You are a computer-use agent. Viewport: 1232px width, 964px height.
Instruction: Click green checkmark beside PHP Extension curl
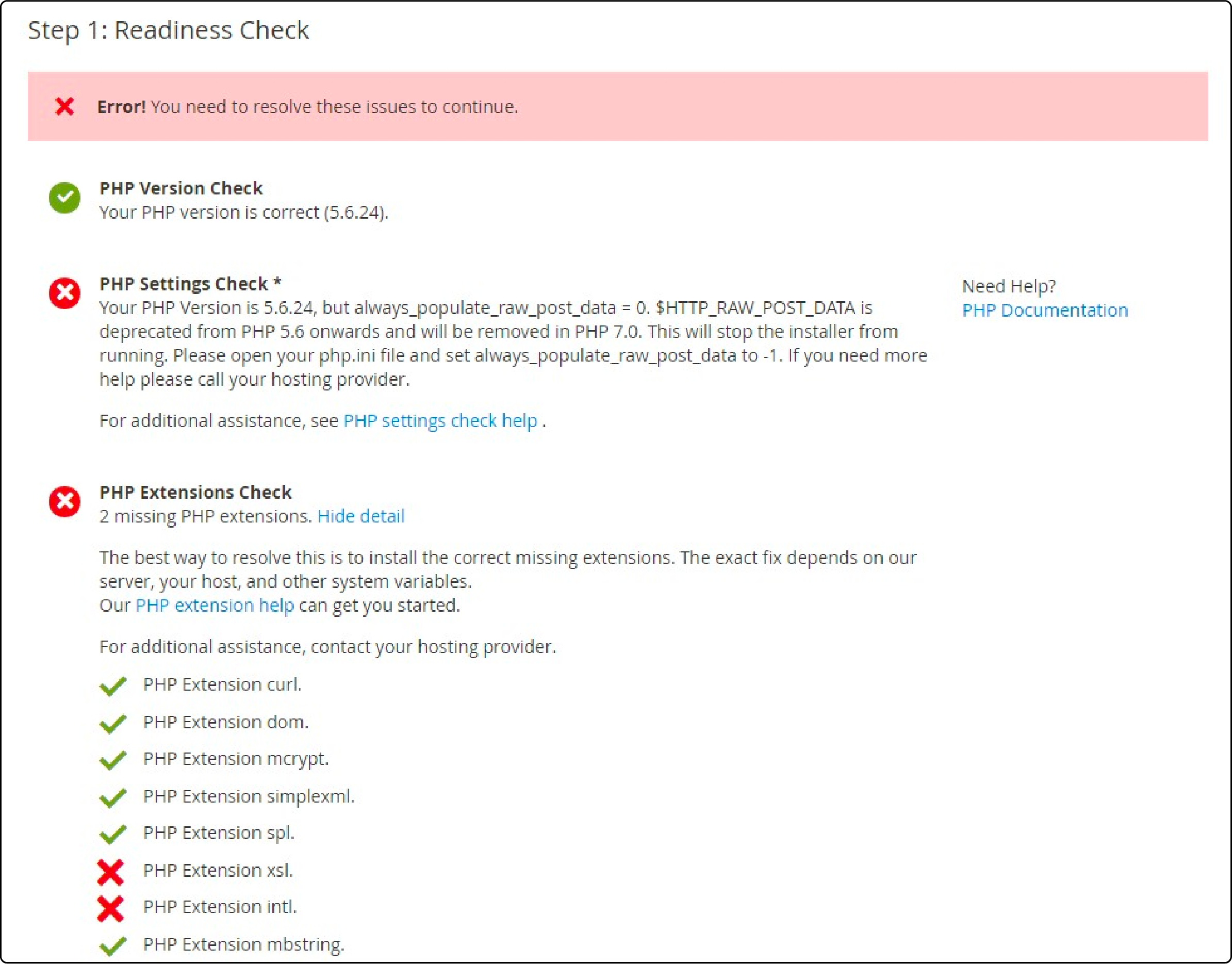112,686
